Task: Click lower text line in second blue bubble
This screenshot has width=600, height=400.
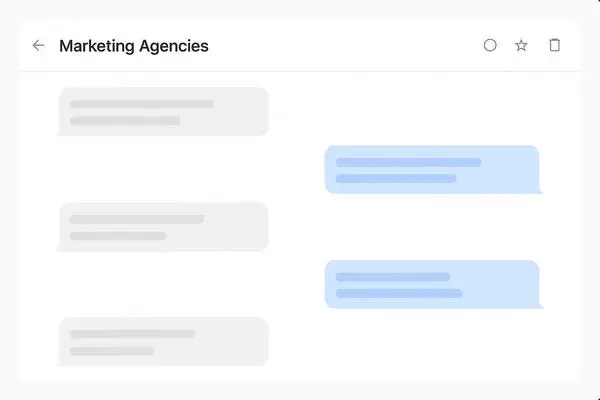Action: 399,294
